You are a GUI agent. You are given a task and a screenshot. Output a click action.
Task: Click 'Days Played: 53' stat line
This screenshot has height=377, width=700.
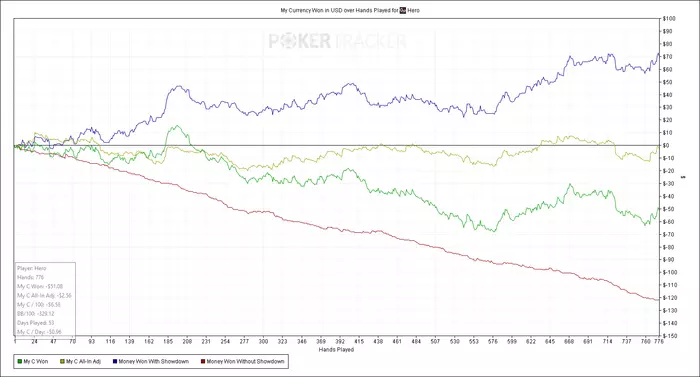35,323
